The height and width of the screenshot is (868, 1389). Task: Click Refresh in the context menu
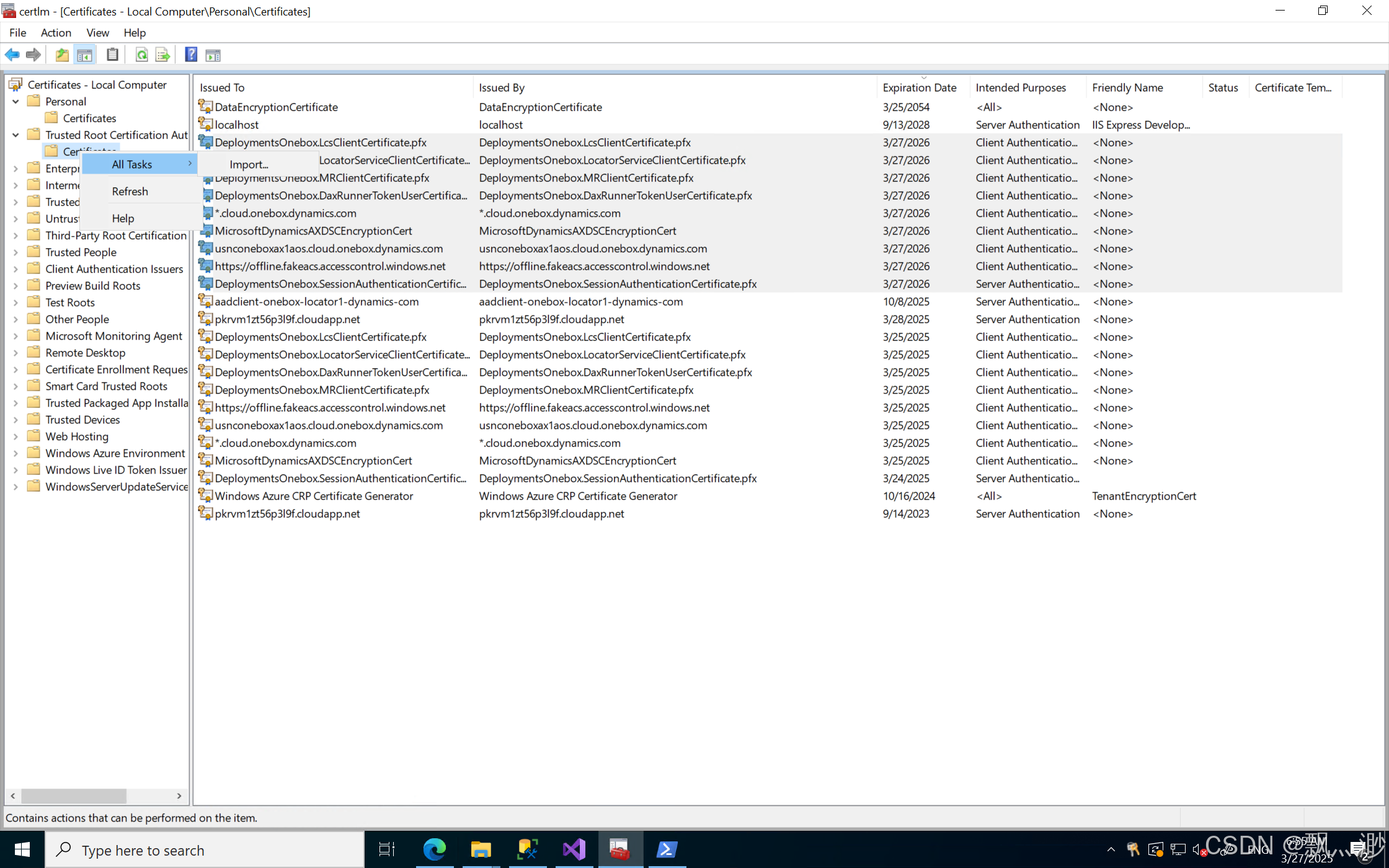pos(130,192)
